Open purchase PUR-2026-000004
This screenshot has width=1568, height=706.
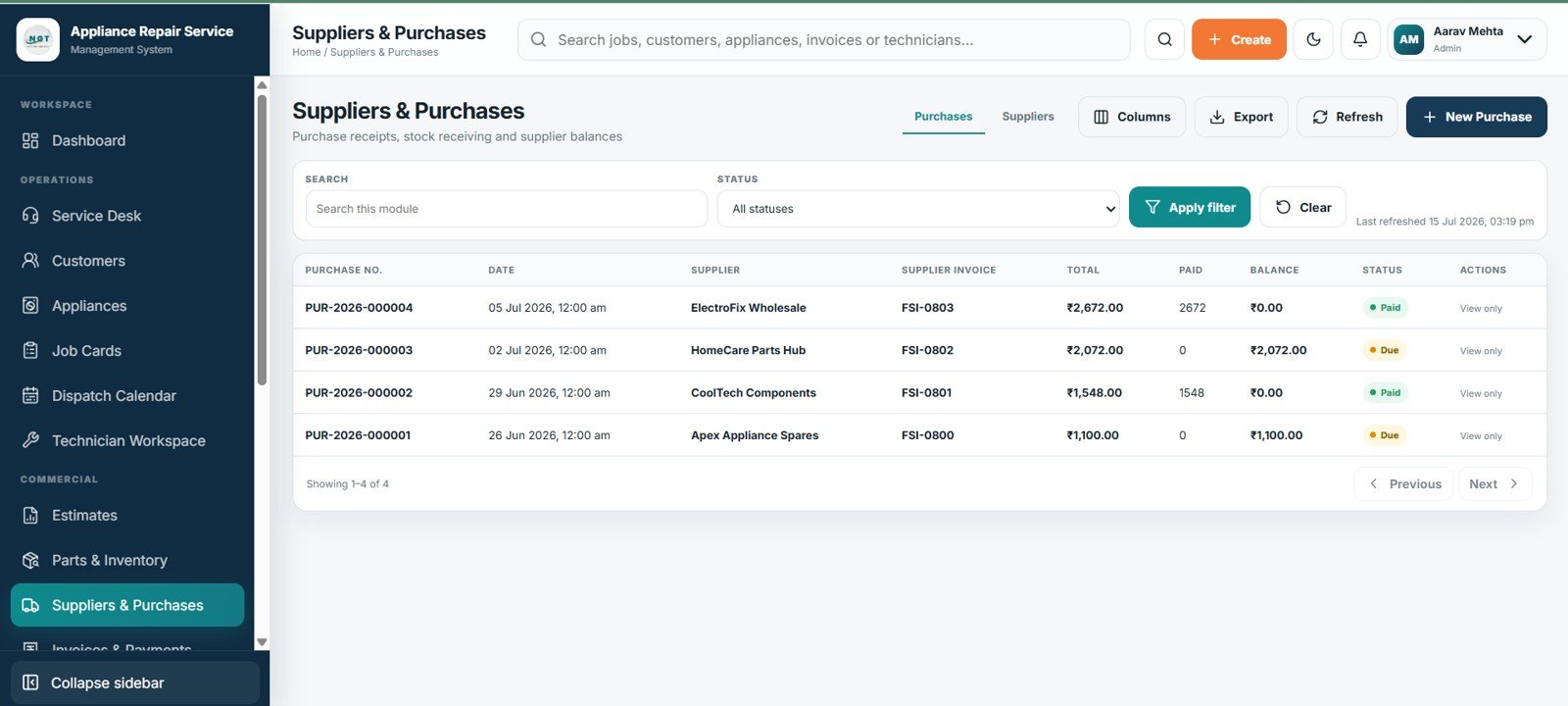359,308
